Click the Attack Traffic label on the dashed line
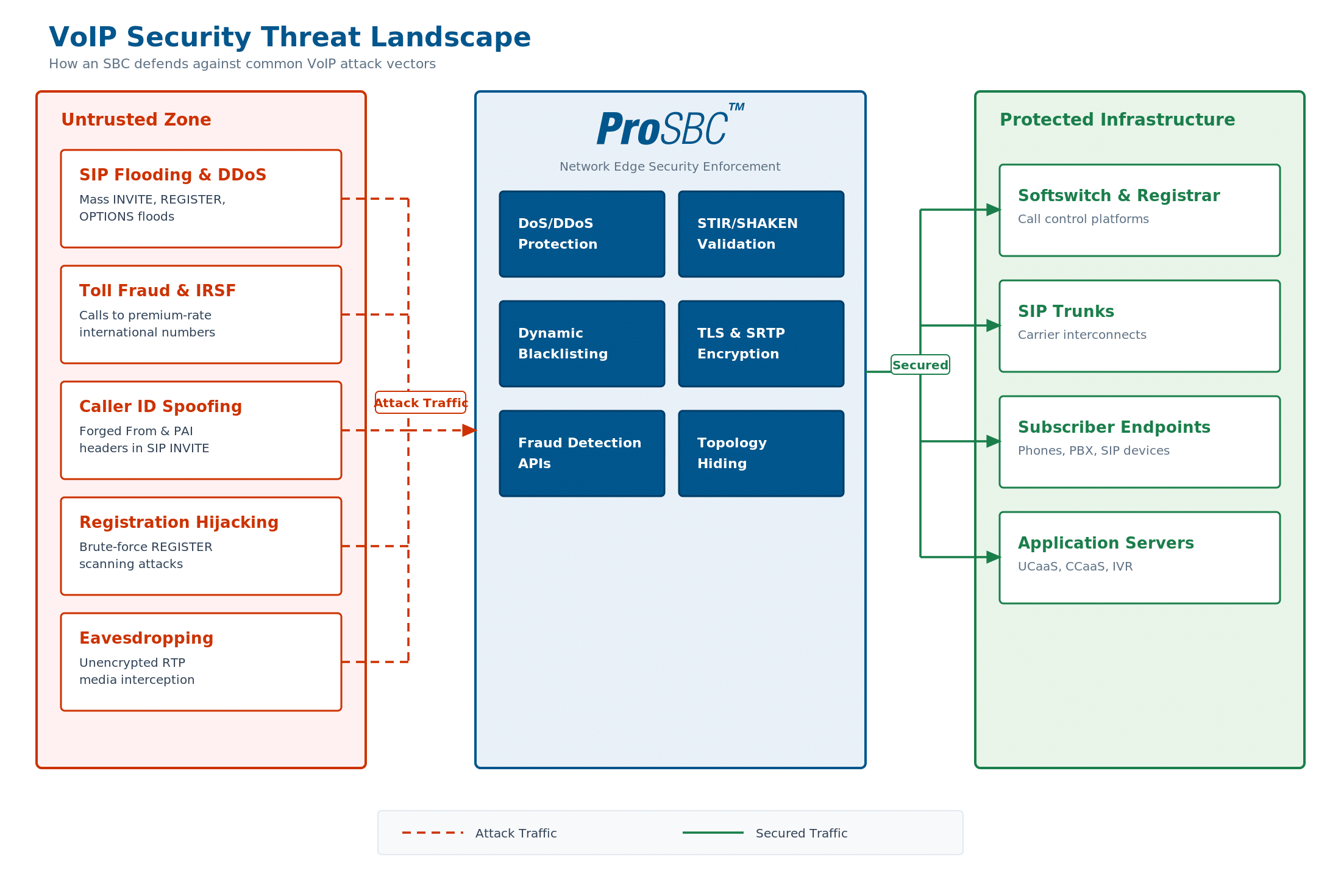 [421, 402]
